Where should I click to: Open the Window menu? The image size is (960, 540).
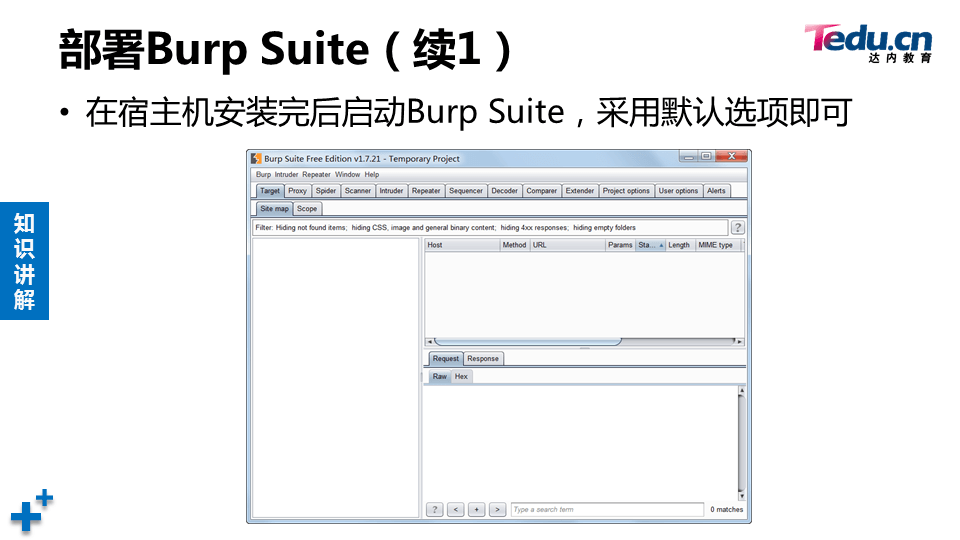click(348, 174)
